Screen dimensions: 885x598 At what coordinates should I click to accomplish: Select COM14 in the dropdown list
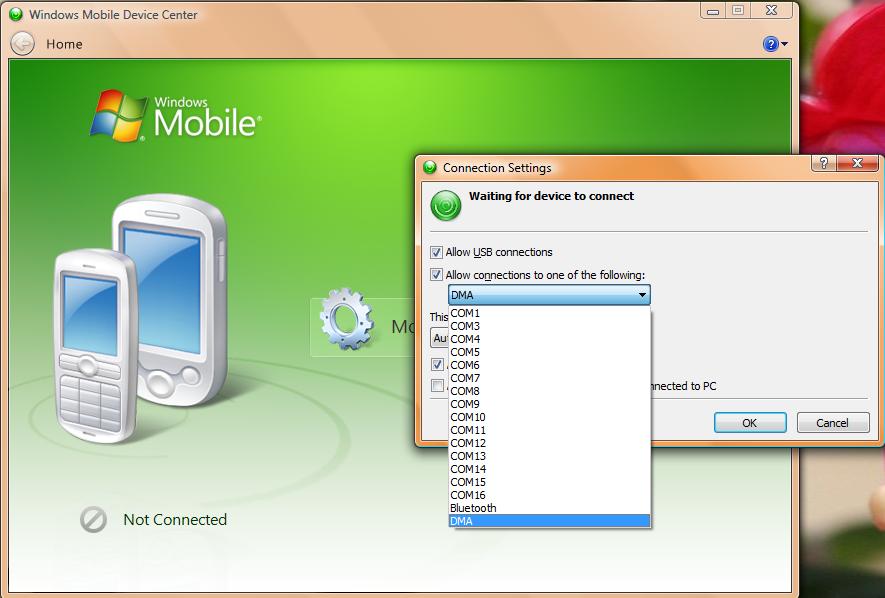[550, 469]
